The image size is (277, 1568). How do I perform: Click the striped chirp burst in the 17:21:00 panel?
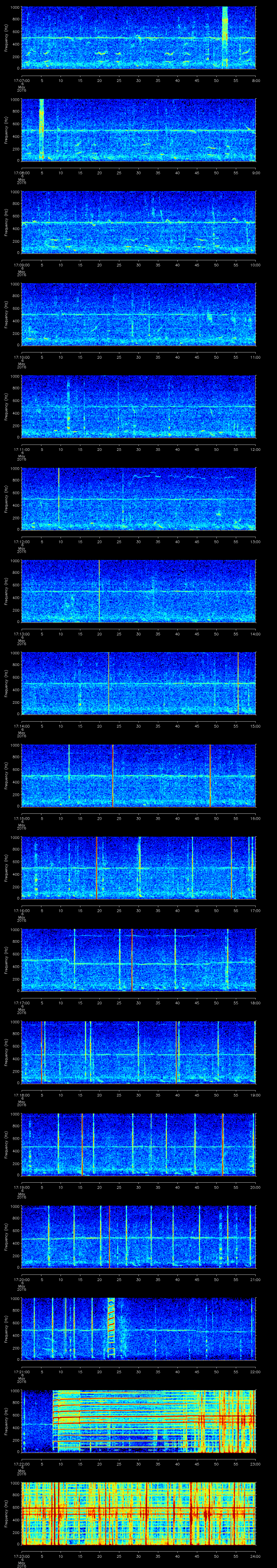pyautogui.click(x=111, y=1329)
